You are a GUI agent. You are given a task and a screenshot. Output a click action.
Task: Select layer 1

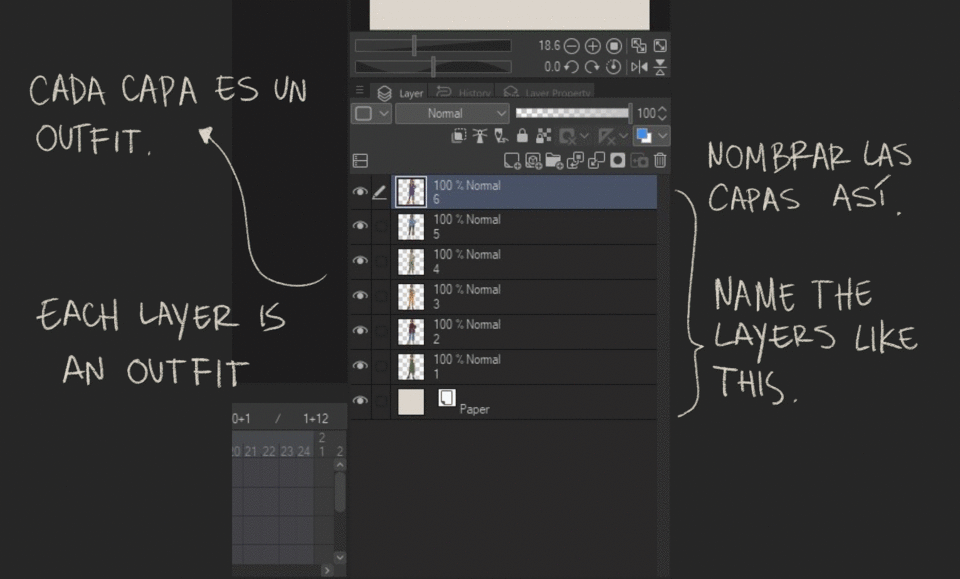click(x=524, y=367)
